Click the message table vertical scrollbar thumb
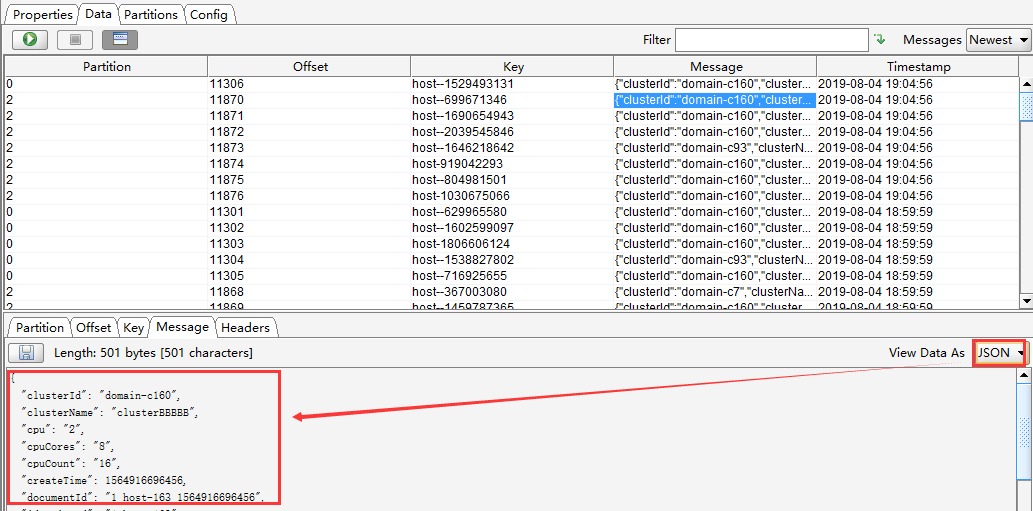The height and width of the screenshot is (511, 1033). click(x=1026, y=105)
